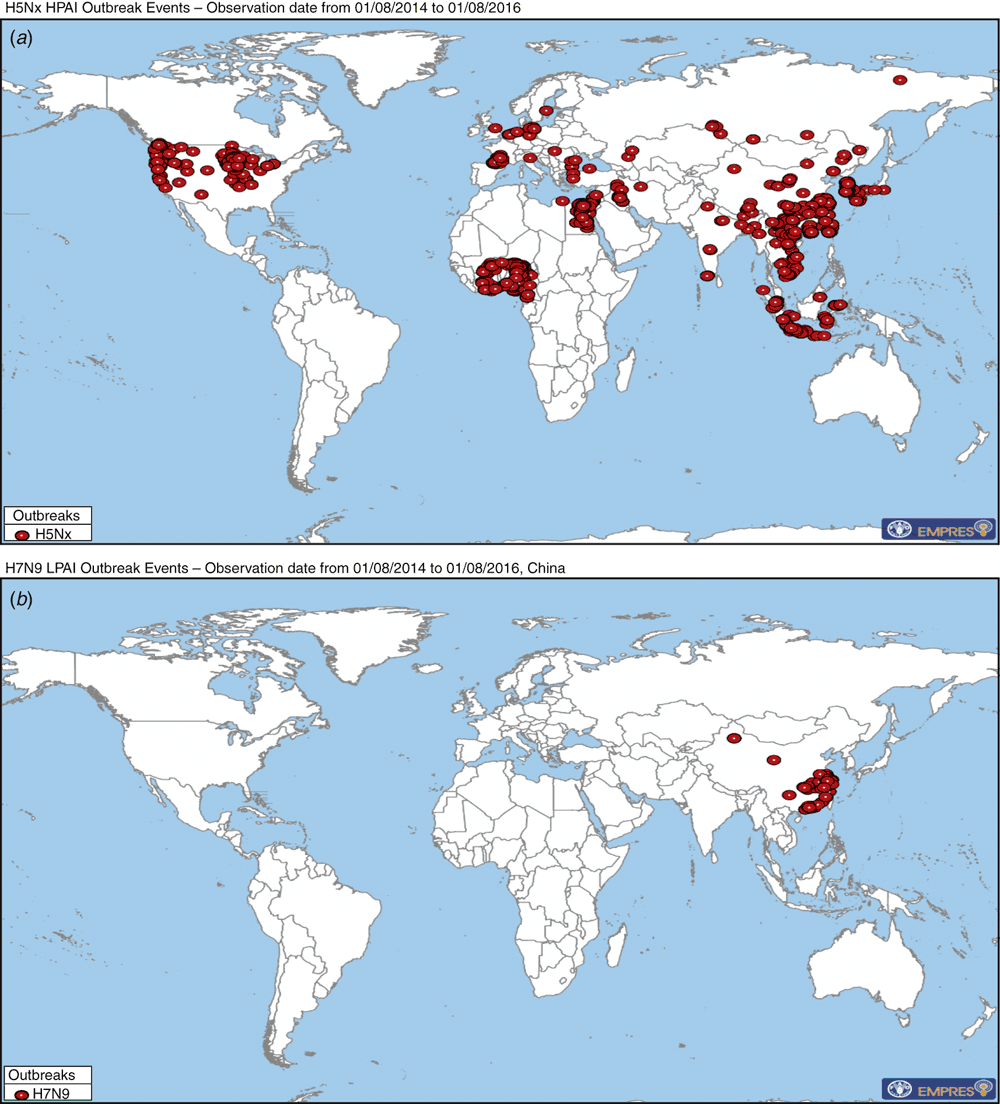Image resolution: width=1000 pixels, height=1104 pixels.
Task: Click the 'H5Nx' legend label
Action: click(x=54, y=534)
